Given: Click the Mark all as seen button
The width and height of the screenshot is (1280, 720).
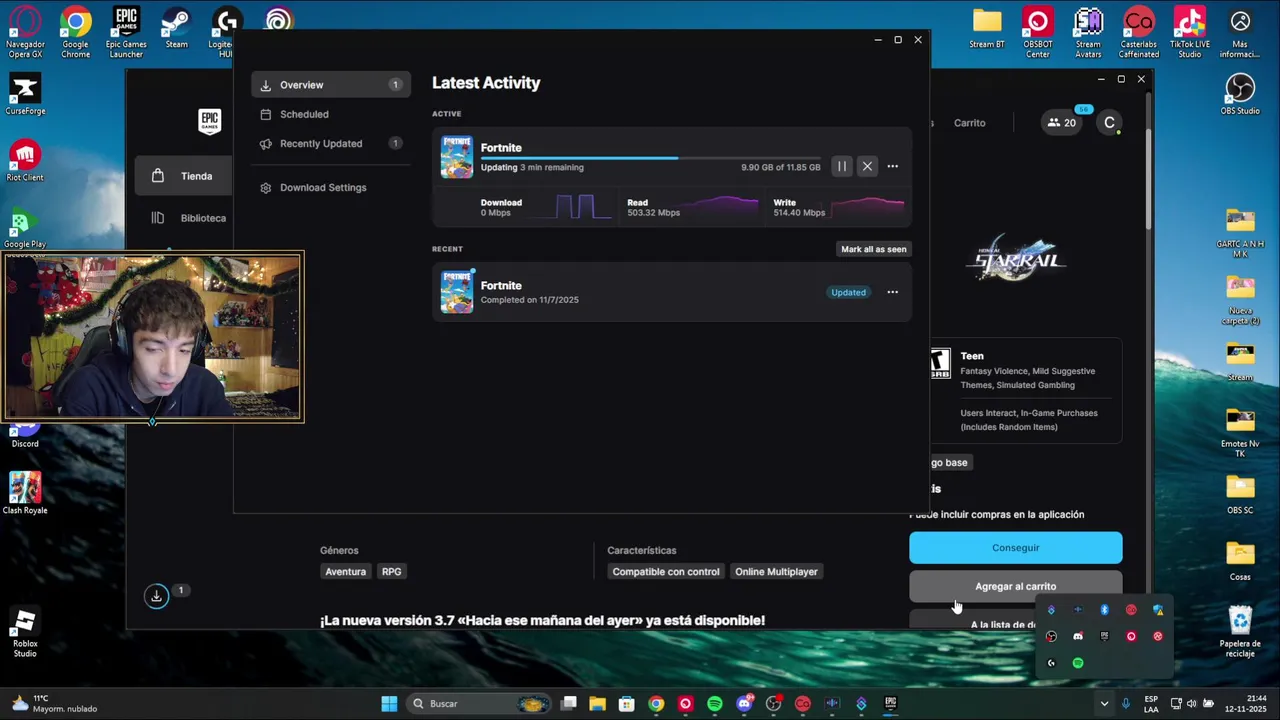Looking at the screenshot, I should (x=874, y=249).
